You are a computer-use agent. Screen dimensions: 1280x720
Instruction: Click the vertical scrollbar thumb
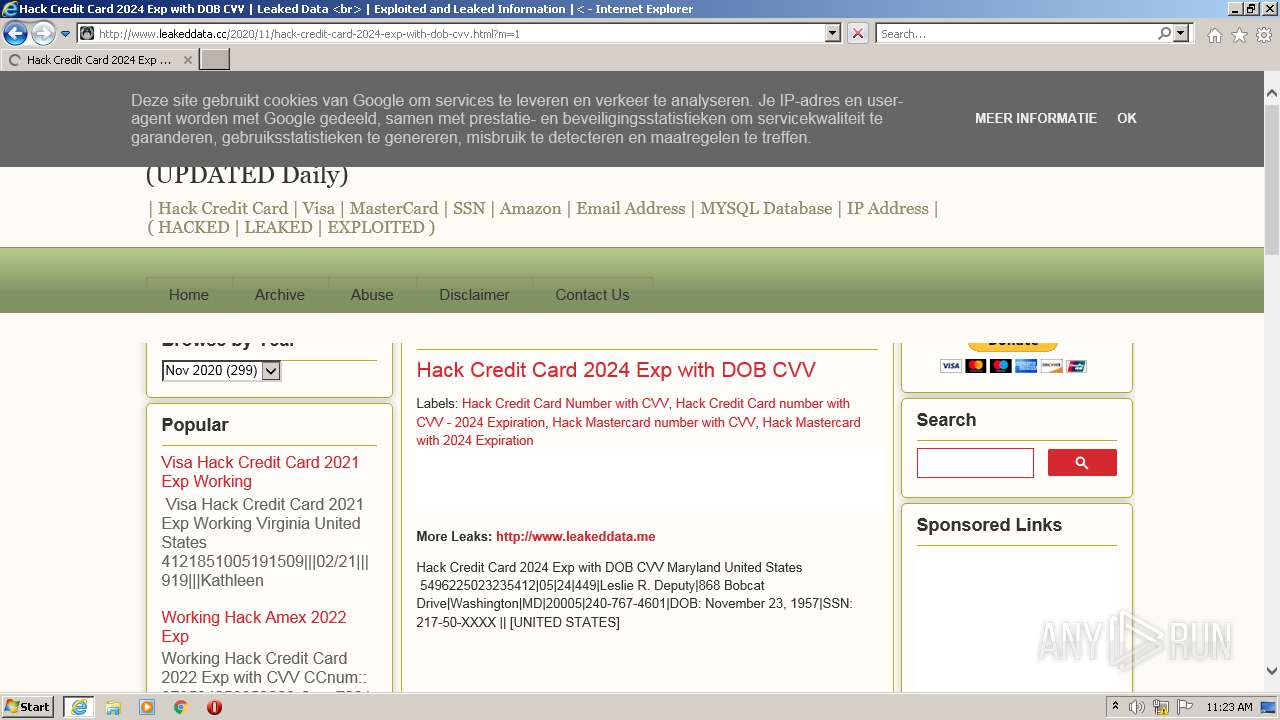1272,178
